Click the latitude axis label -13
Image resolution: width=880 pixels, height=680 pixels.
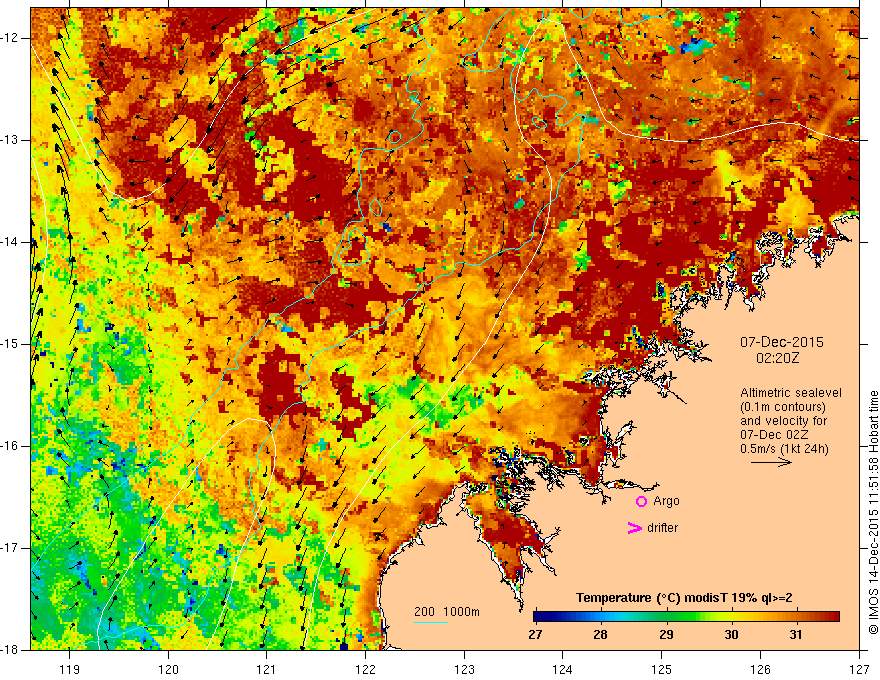click(x=11, y=140)
